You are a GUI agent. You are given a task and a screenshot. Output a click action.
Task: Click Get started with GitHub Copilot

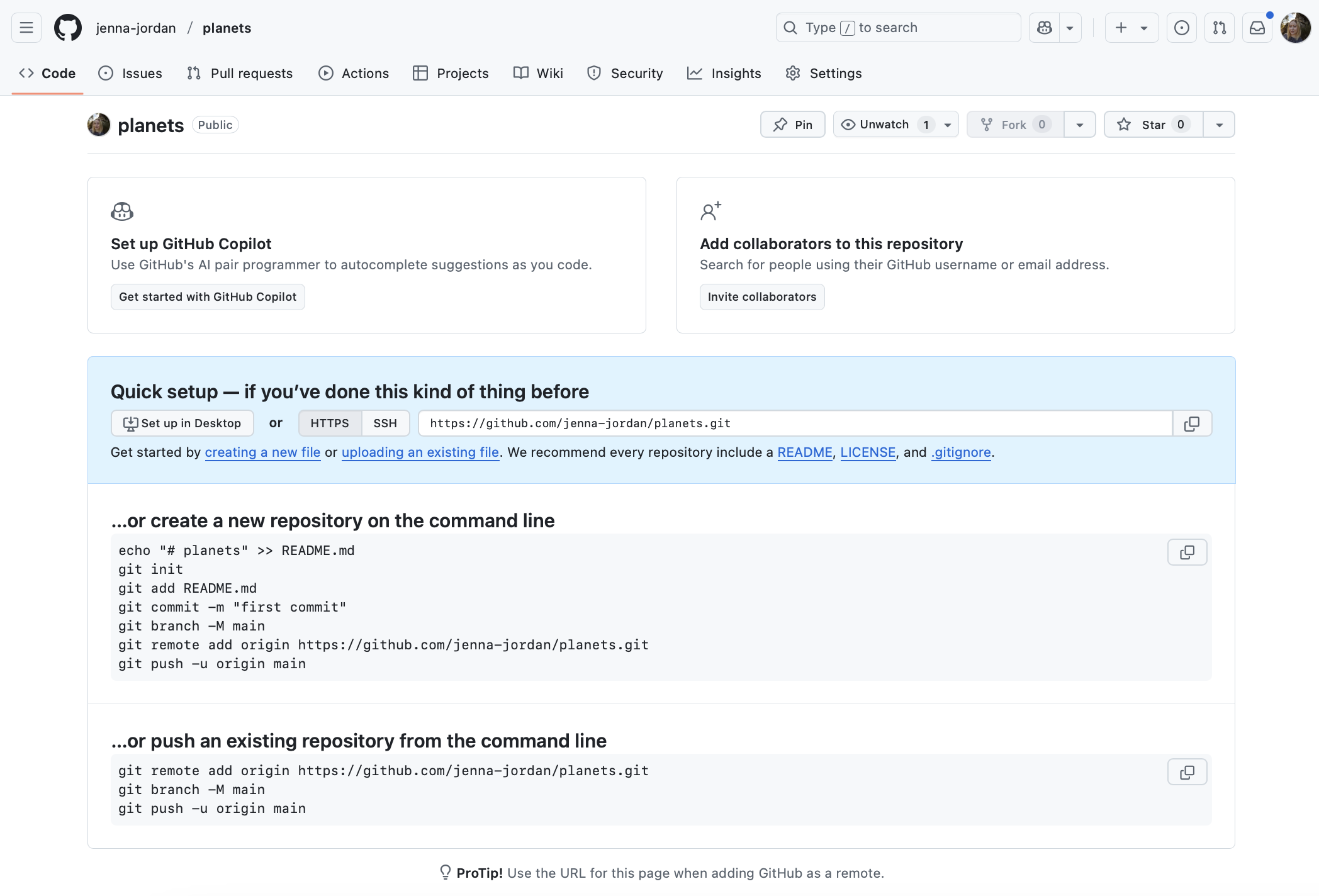(208, 297)
